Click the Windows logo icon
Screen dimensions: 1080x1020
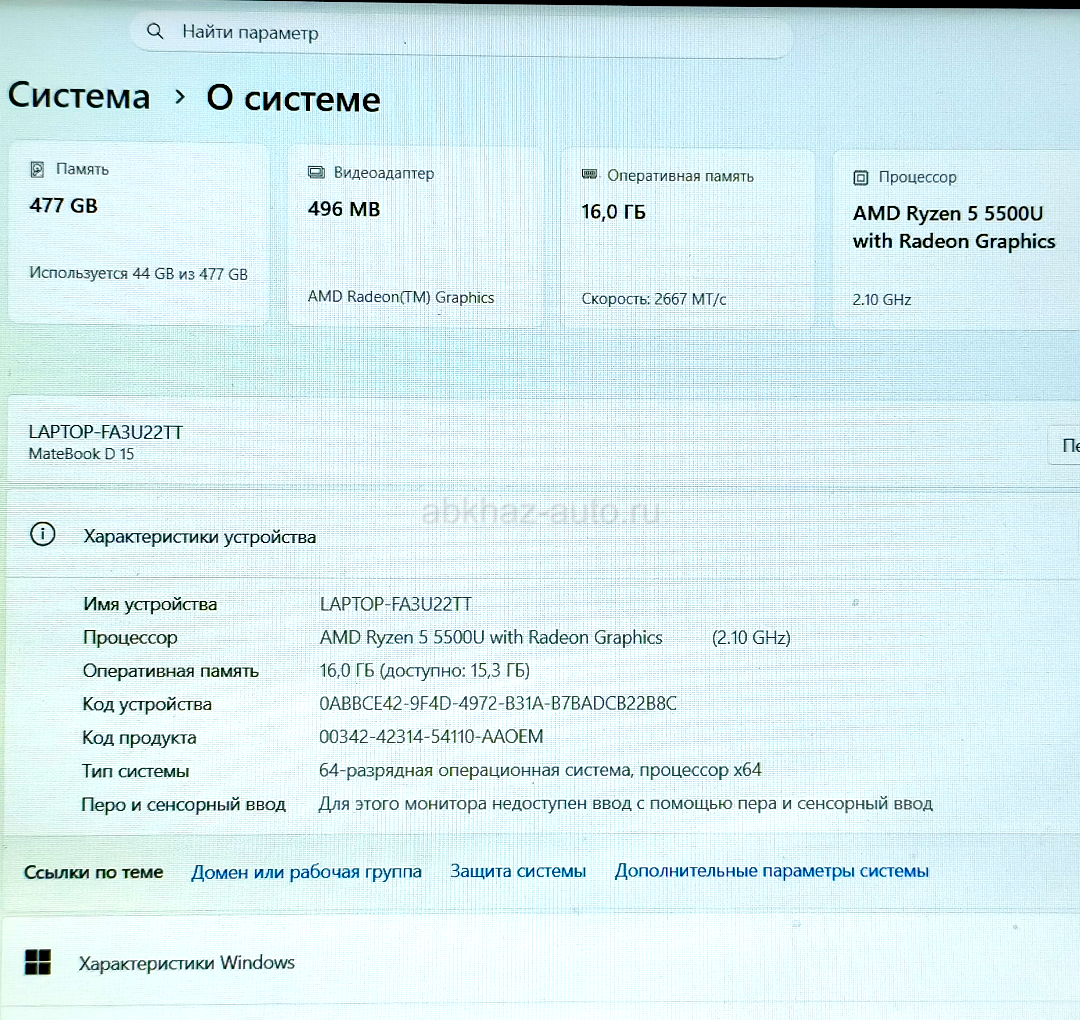pos(38,961)
